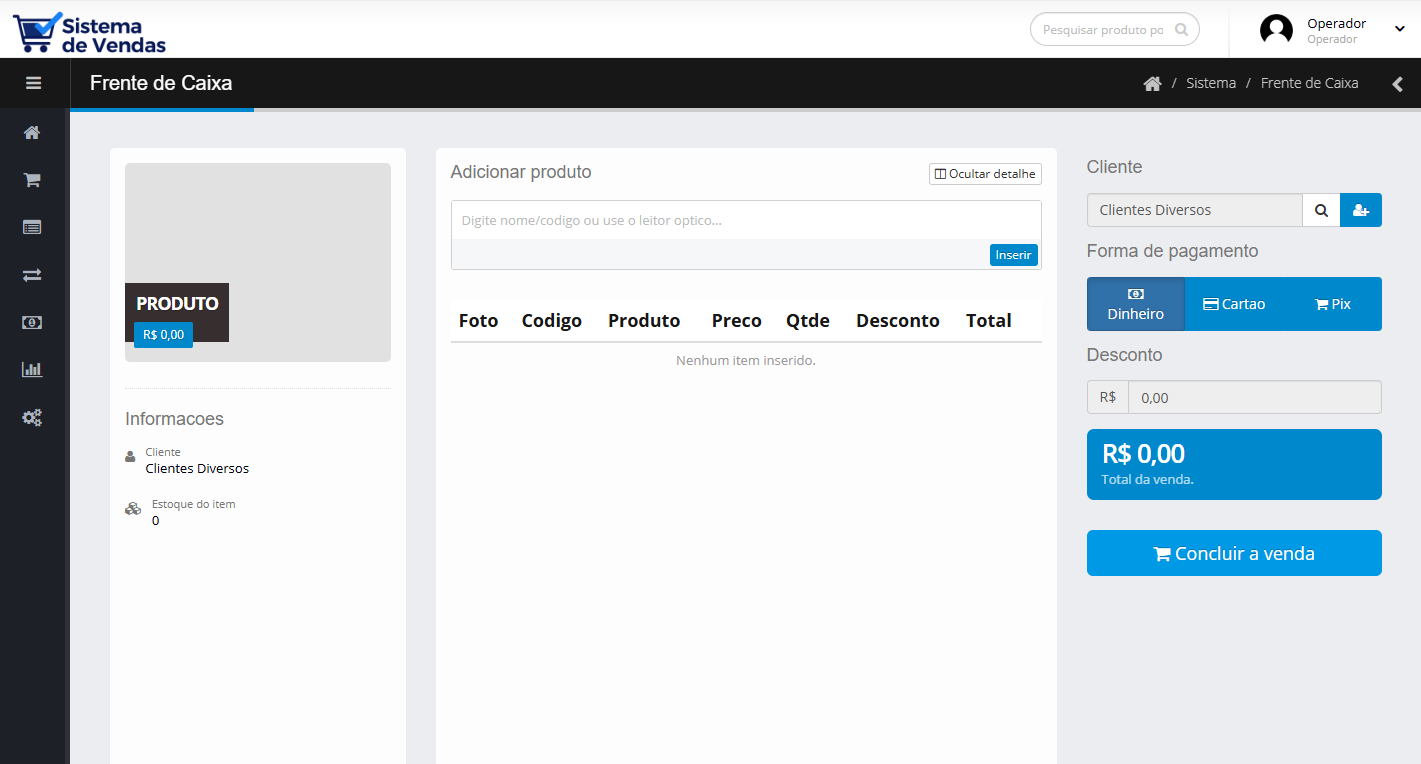
Task: Open the exchange arrows sidebar icon
Action: coord(32,274)
